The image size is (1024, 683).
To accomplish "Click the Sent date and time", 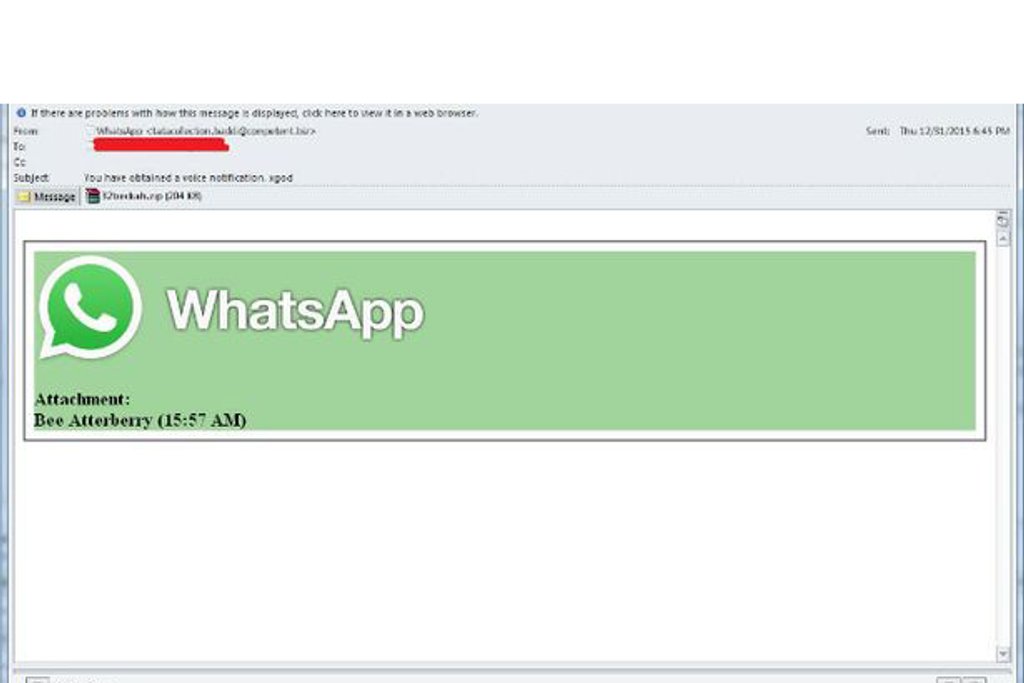I will click(954, 131).
